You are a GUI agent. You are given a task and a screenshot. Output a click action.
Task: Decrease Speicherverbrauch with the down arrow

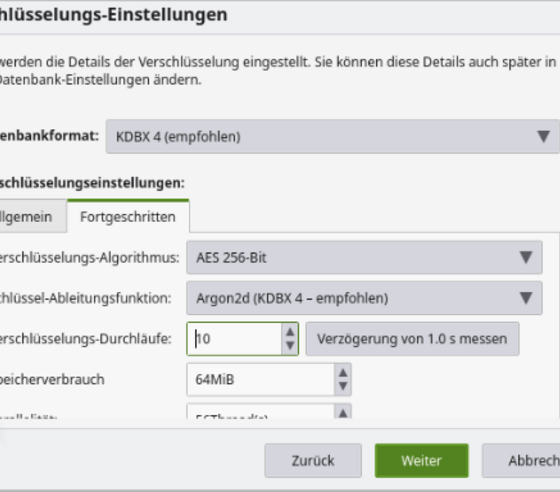(x=343, y=386)
